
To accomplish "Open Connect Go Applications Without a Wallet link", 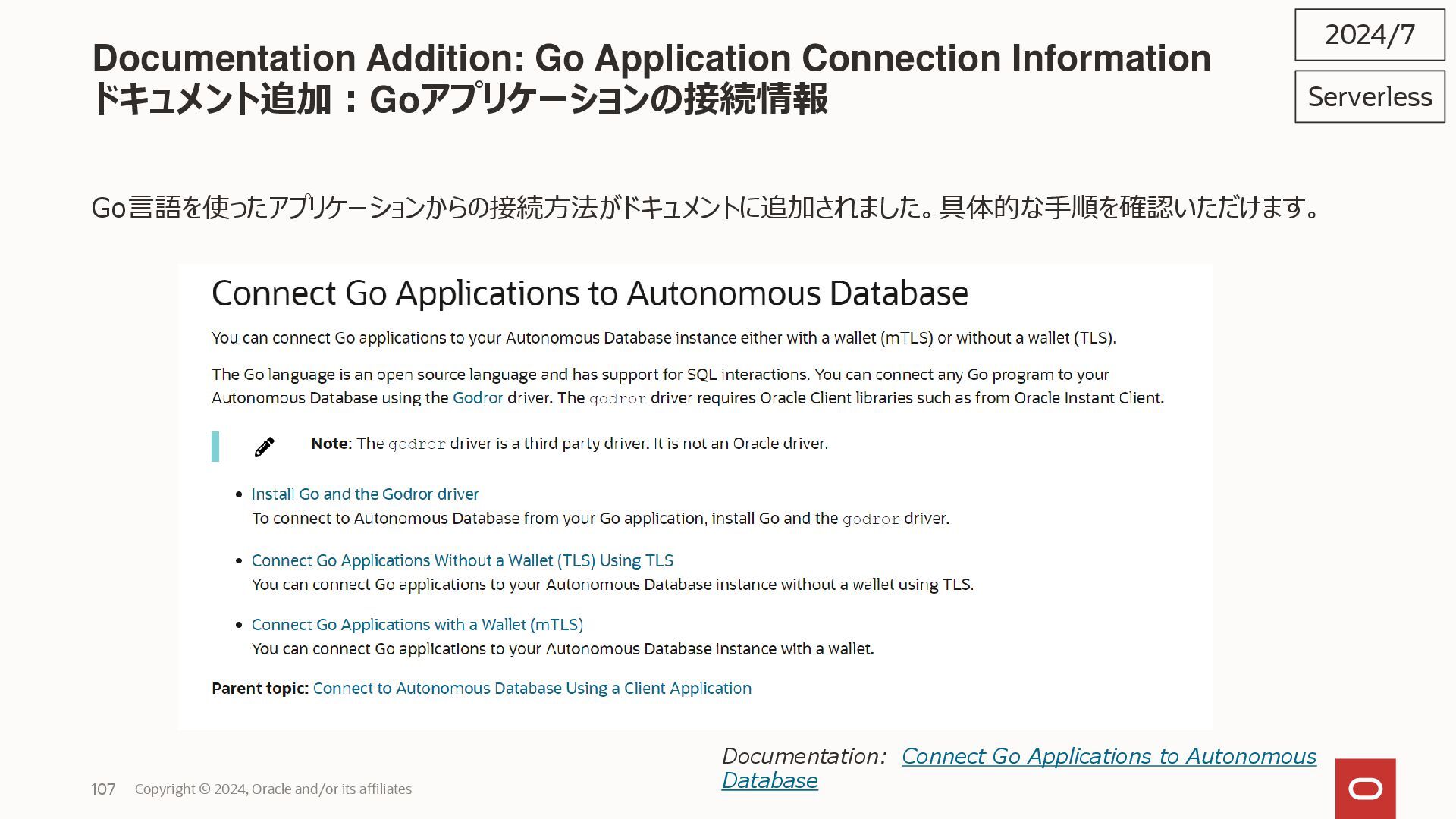I will 462,560.
